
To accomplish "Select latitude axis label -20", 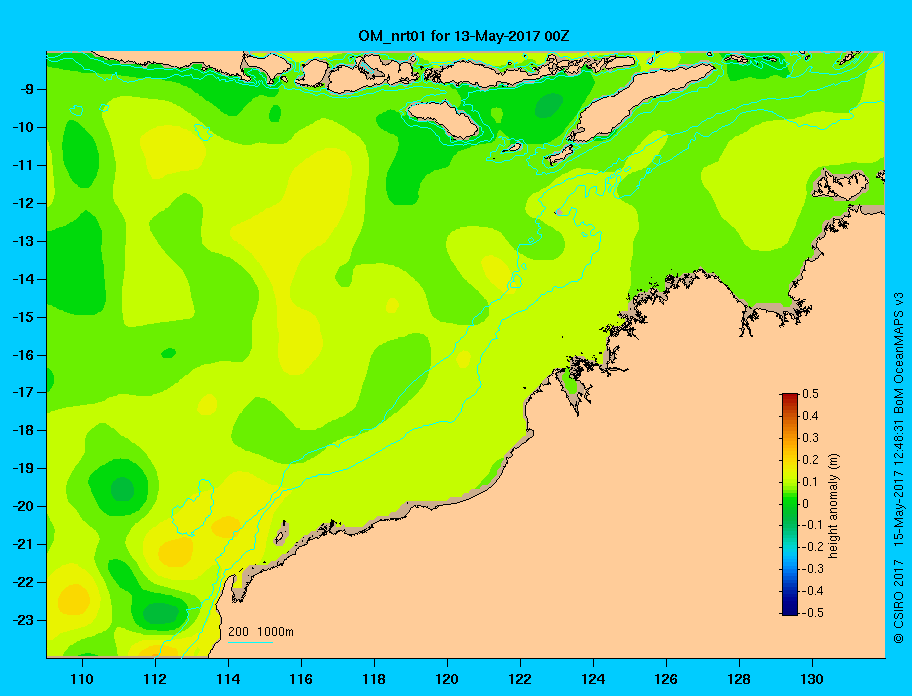I will point(22,506).
